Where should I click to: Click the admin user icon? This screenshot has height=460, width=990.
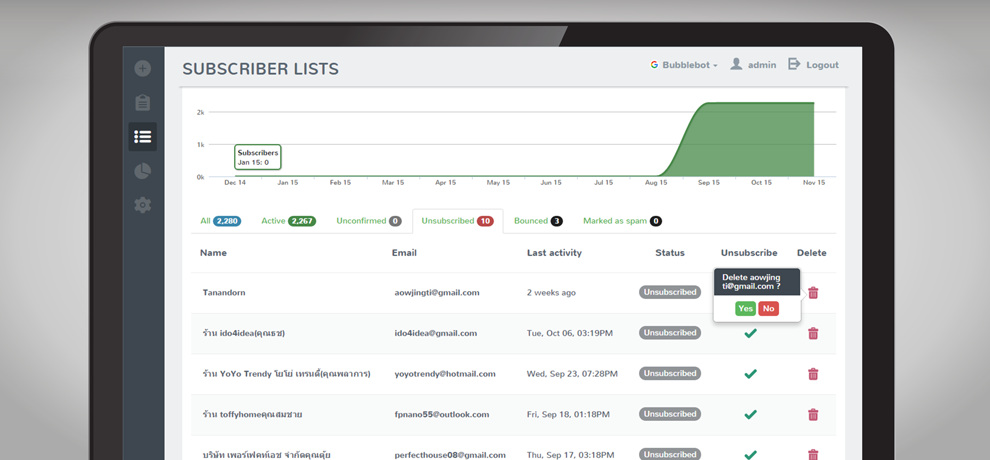click(x=736, y=64)
